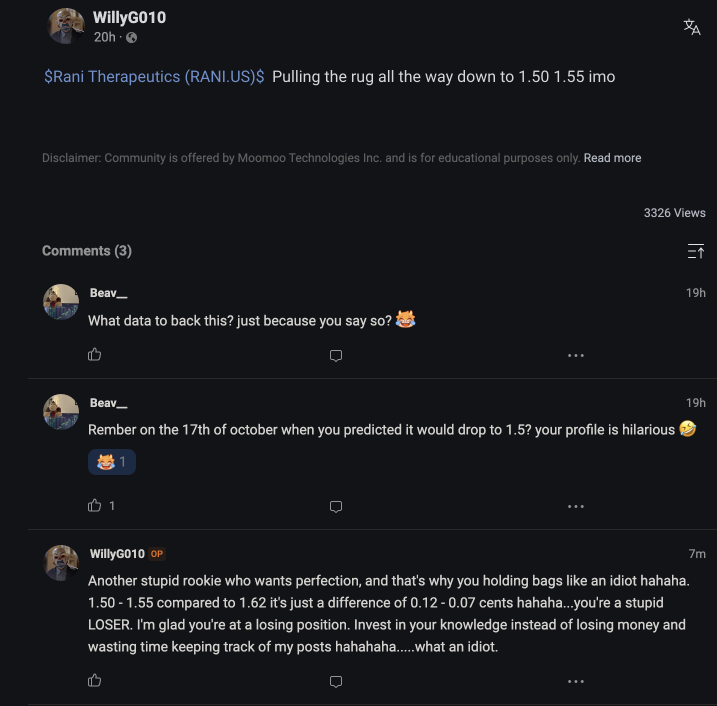Open more options for Beav__'s first comment

pyautogui.click(x=576, y=356)
